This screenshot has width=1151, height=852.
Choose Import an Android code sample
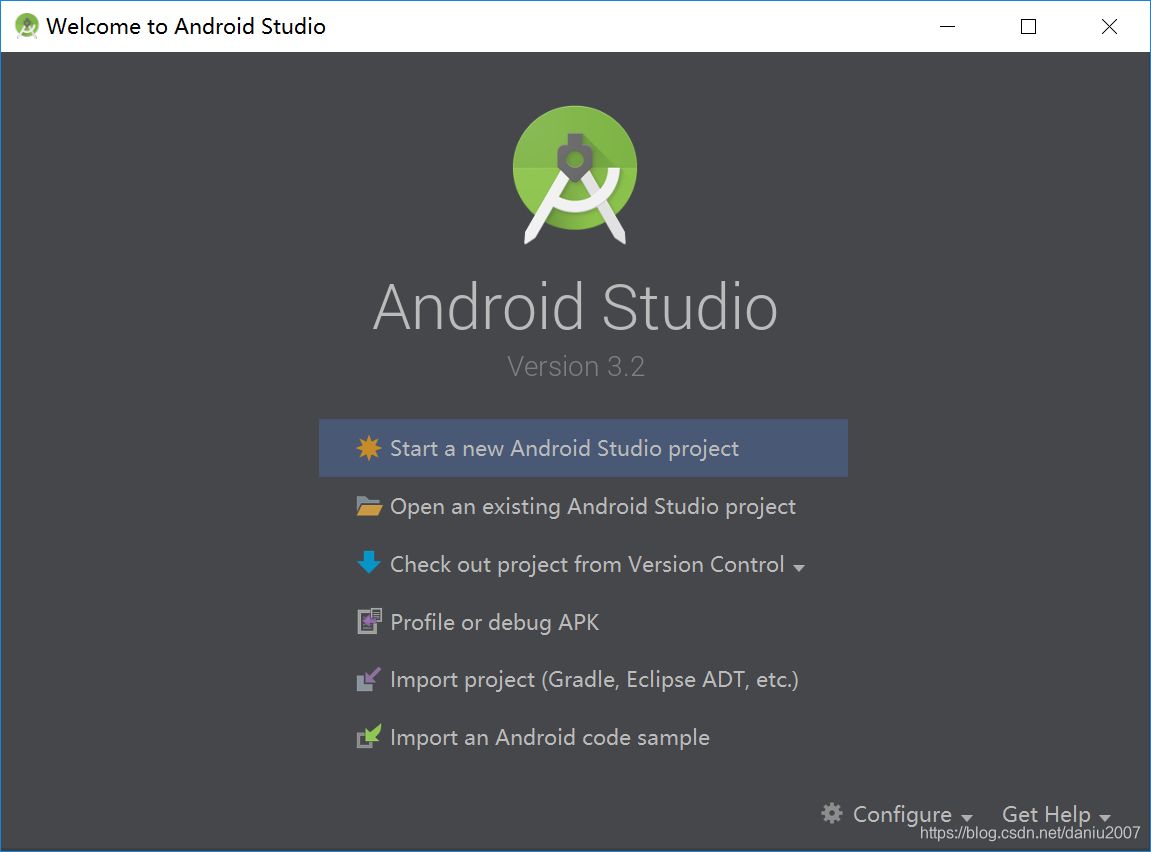(583, 738)
